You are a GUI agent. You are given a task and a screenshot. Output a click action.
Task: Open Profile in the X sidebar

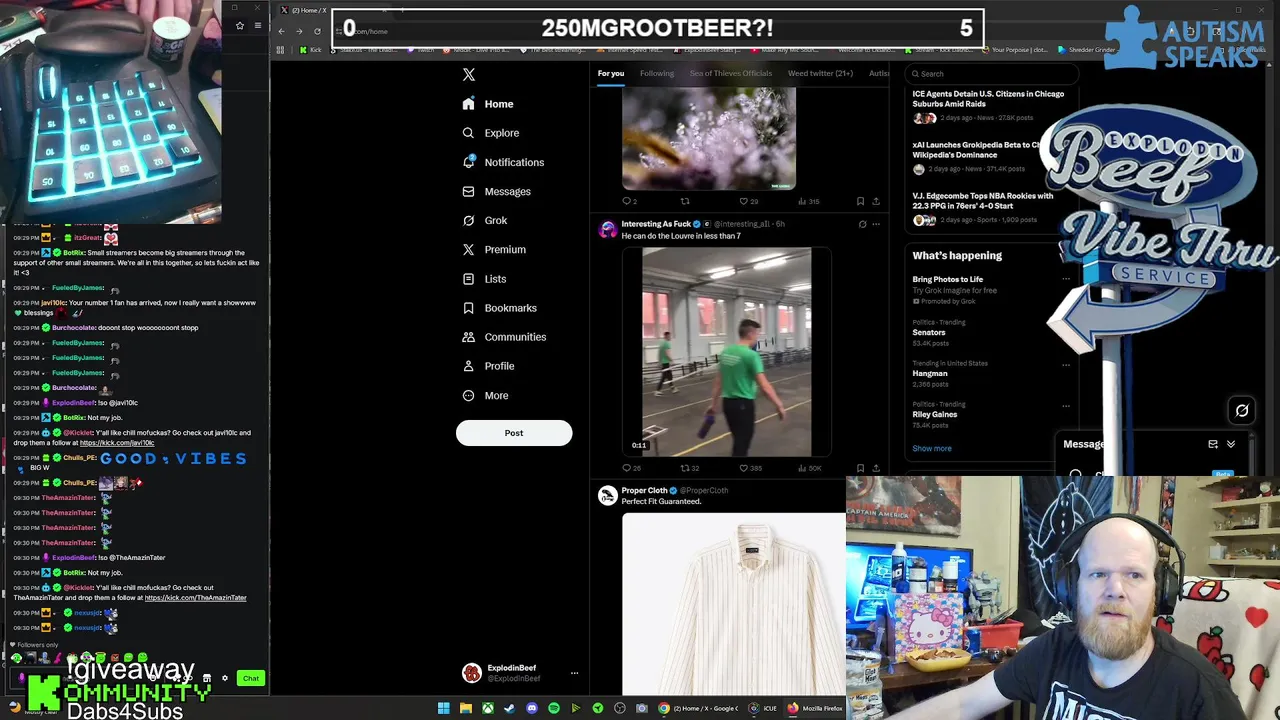coord(488,366)
